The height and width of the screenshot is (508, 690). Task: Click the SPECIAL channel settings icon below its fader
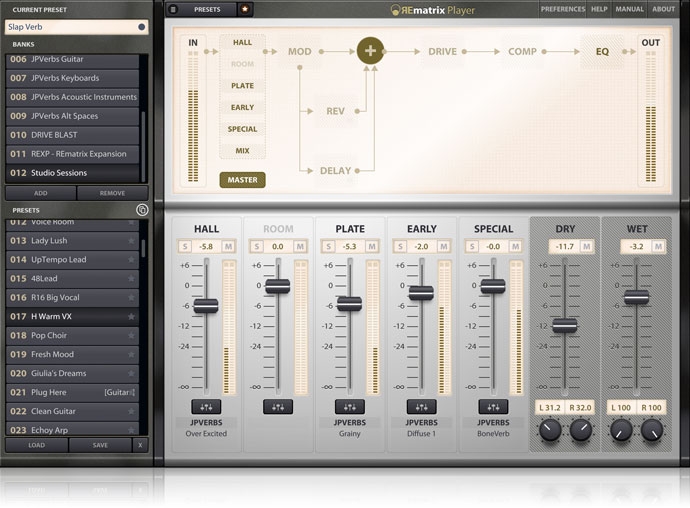pyautogui.click(x=493, y=407)
